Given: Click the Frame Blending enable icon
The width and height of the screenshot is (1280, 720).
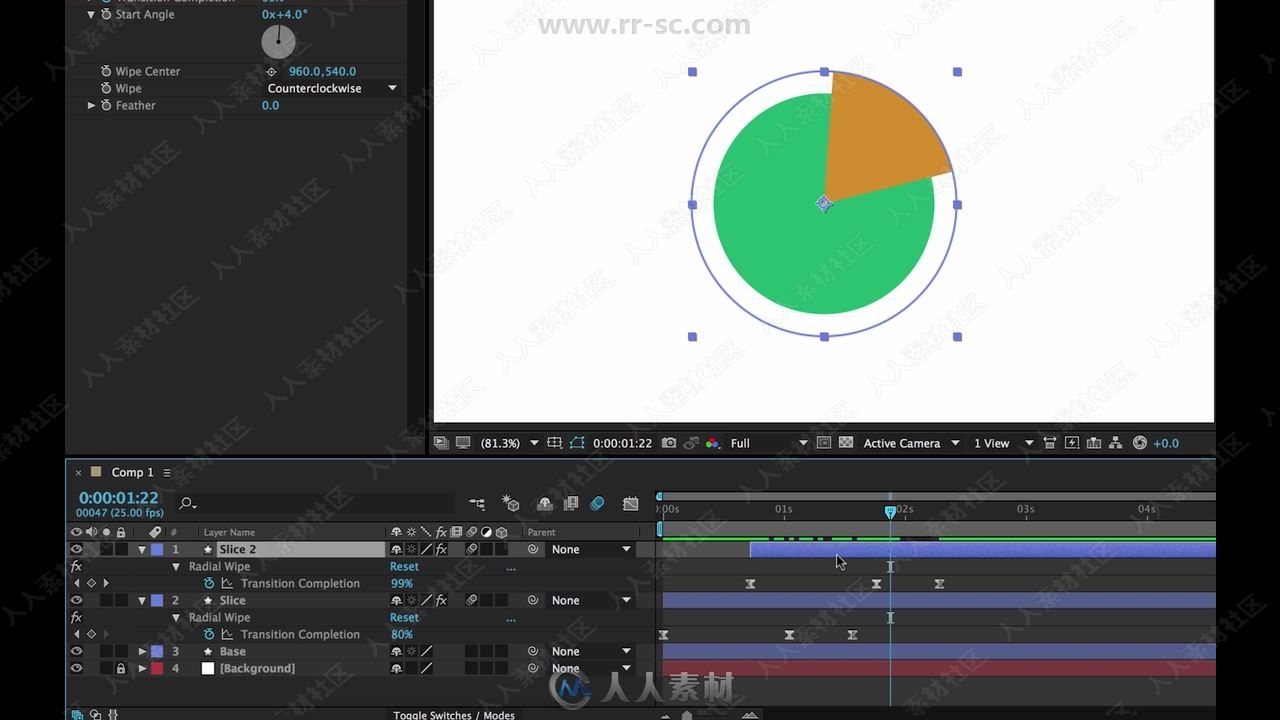Looking at the screenshot, I should tap(571, 504).
